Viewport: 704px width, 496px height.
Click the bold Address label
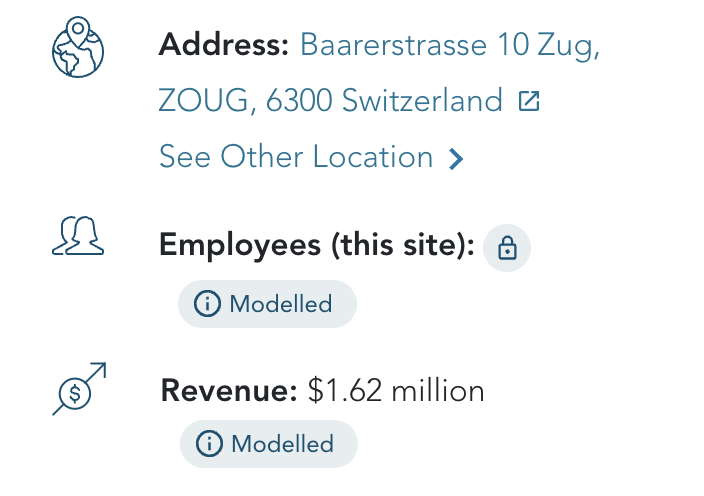pyautogui.click(x=224, y=45)
